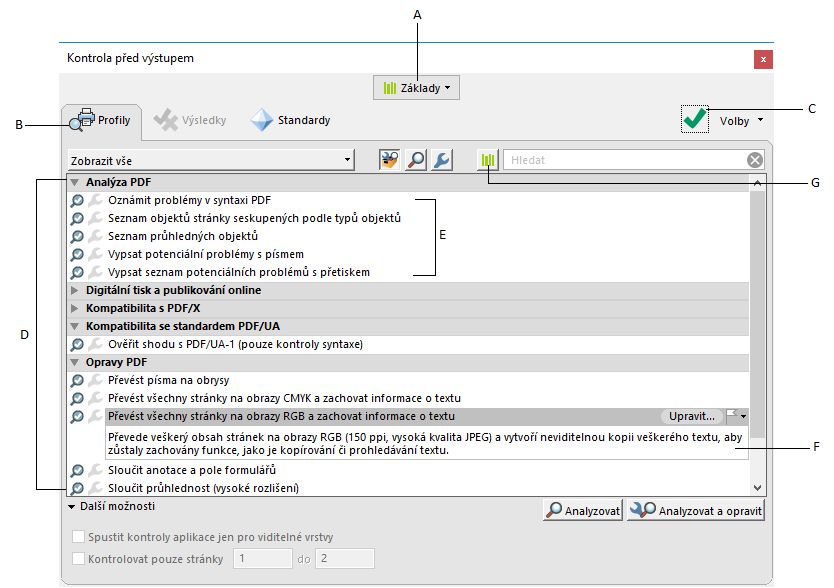Select Seznam objektů stránky seskupených profile
This screenshot has height=588, width=834.
254,218
